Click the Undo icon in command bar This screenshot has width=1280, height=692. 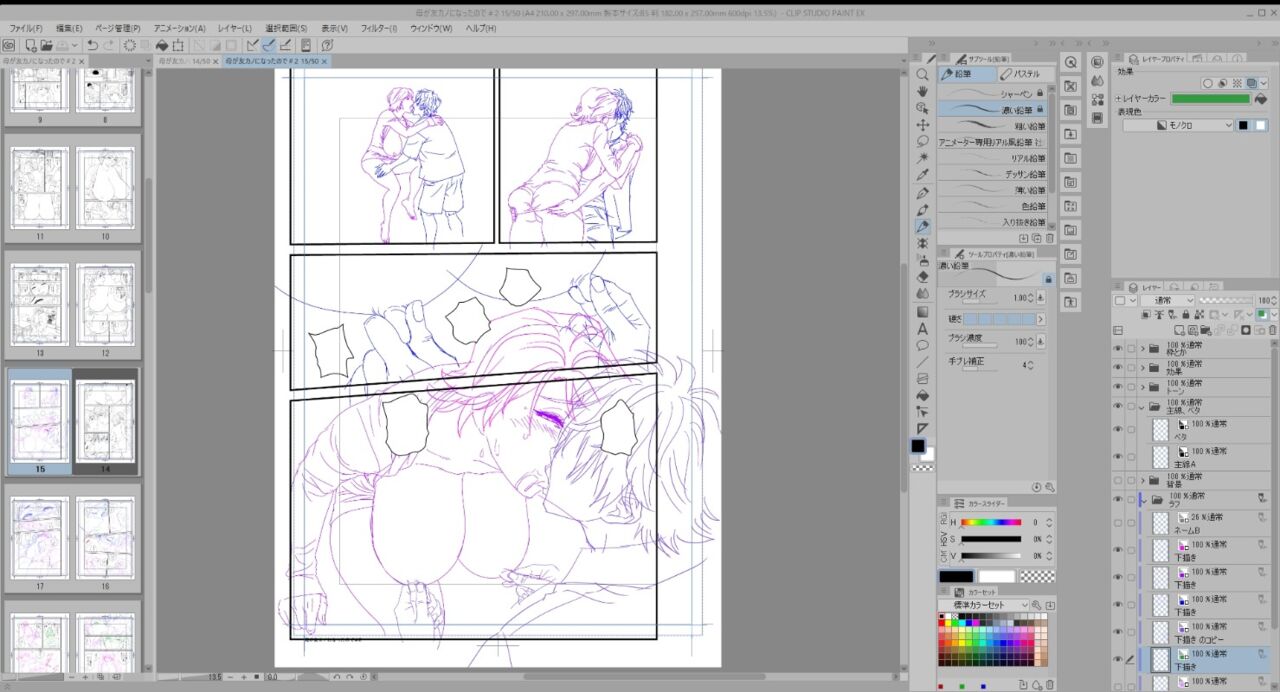coord(92,45)
